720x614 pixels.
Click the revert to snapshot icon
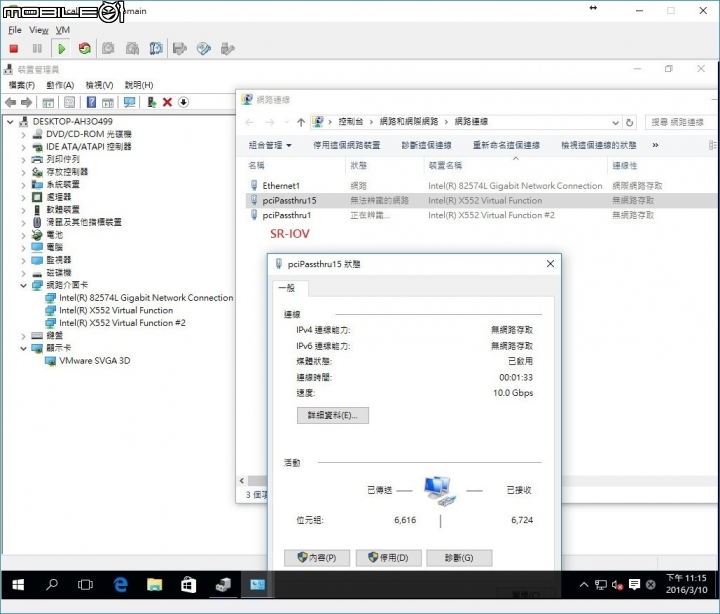click(x=132, y=48)
